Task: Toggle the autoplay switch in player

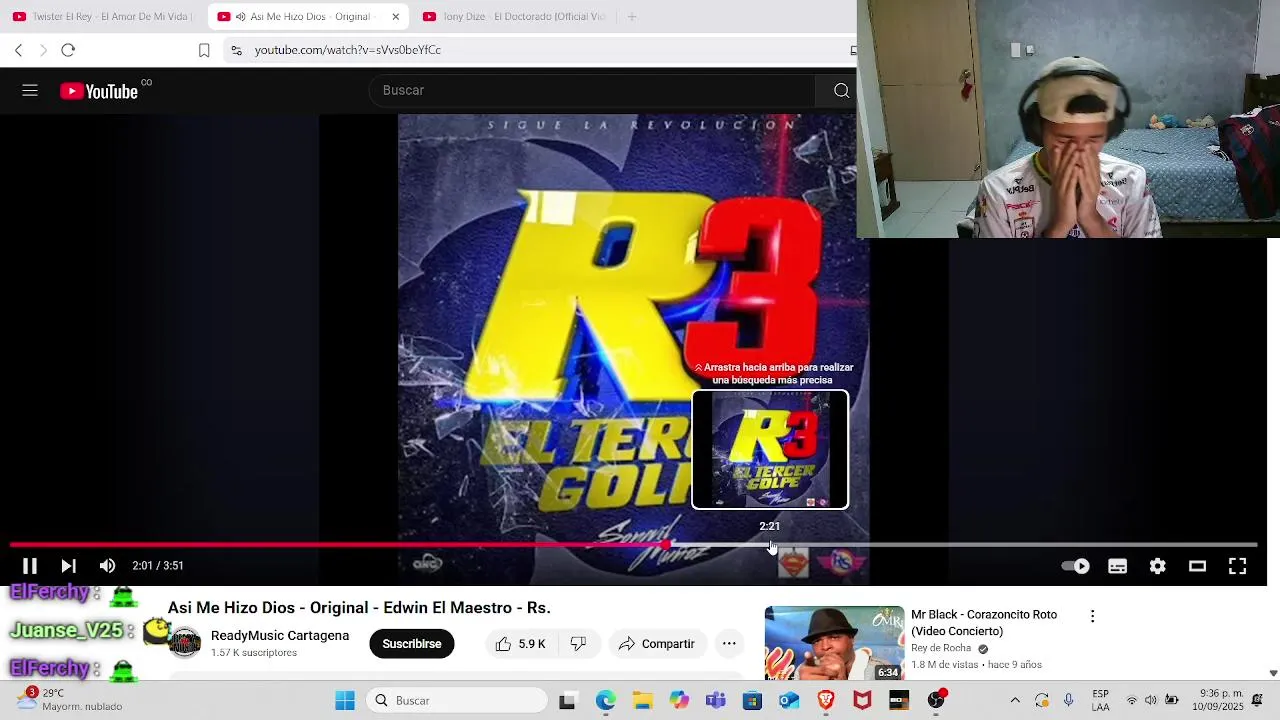Action: 1076,566
